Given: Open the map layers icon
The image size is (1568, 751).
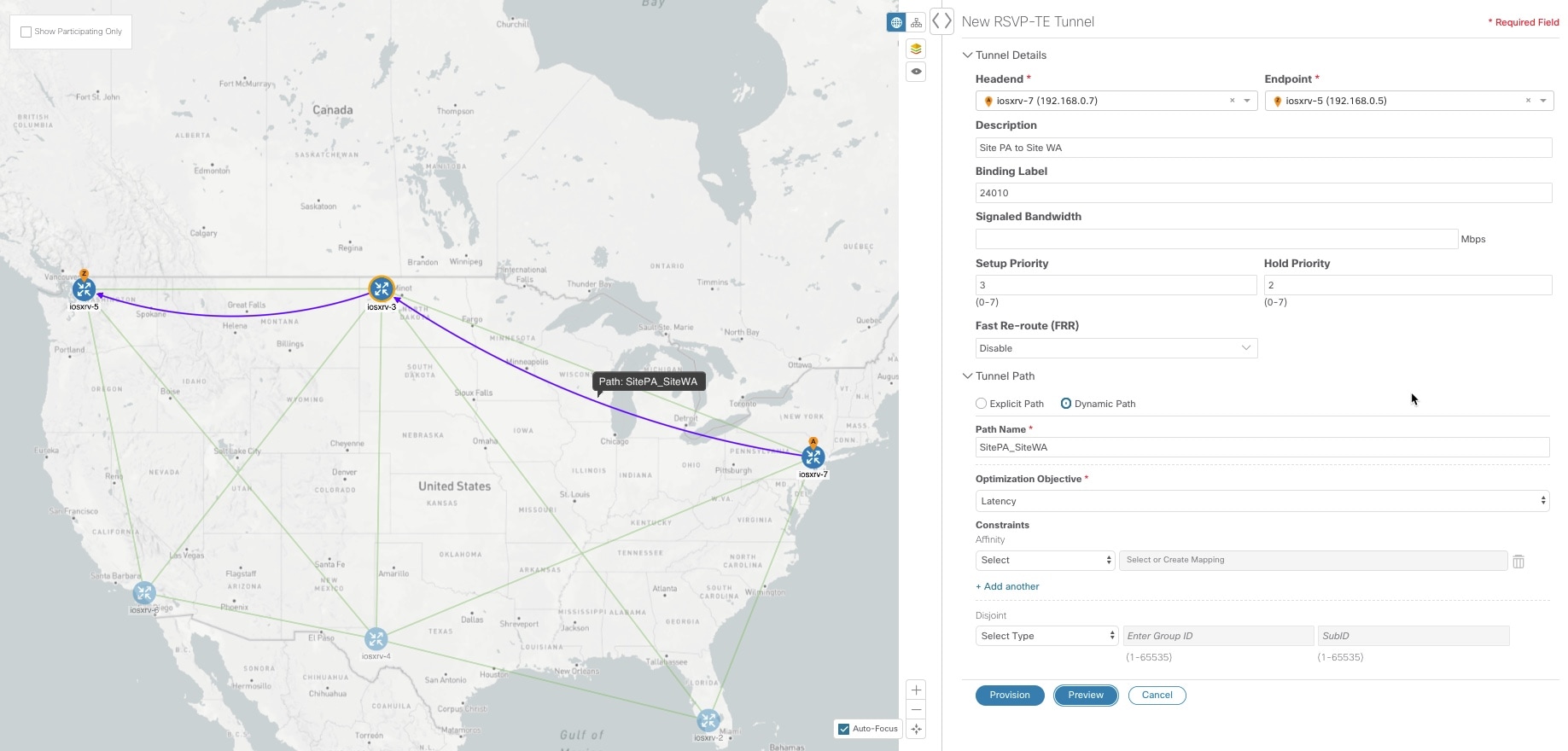Looking at the screenshot, I should (916, 49).
